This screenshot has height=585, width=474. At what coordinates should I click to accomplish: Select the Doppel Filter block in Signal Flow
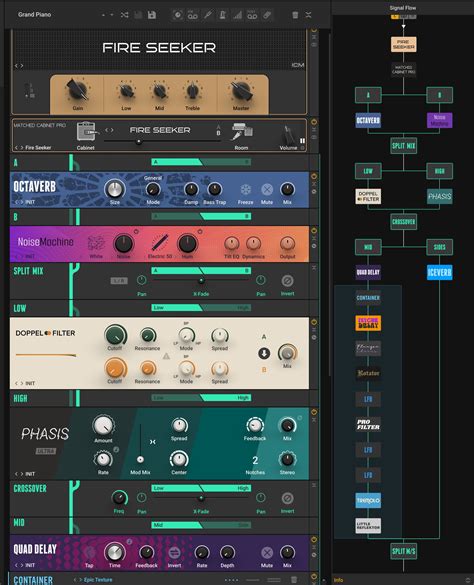coord(368,196)
